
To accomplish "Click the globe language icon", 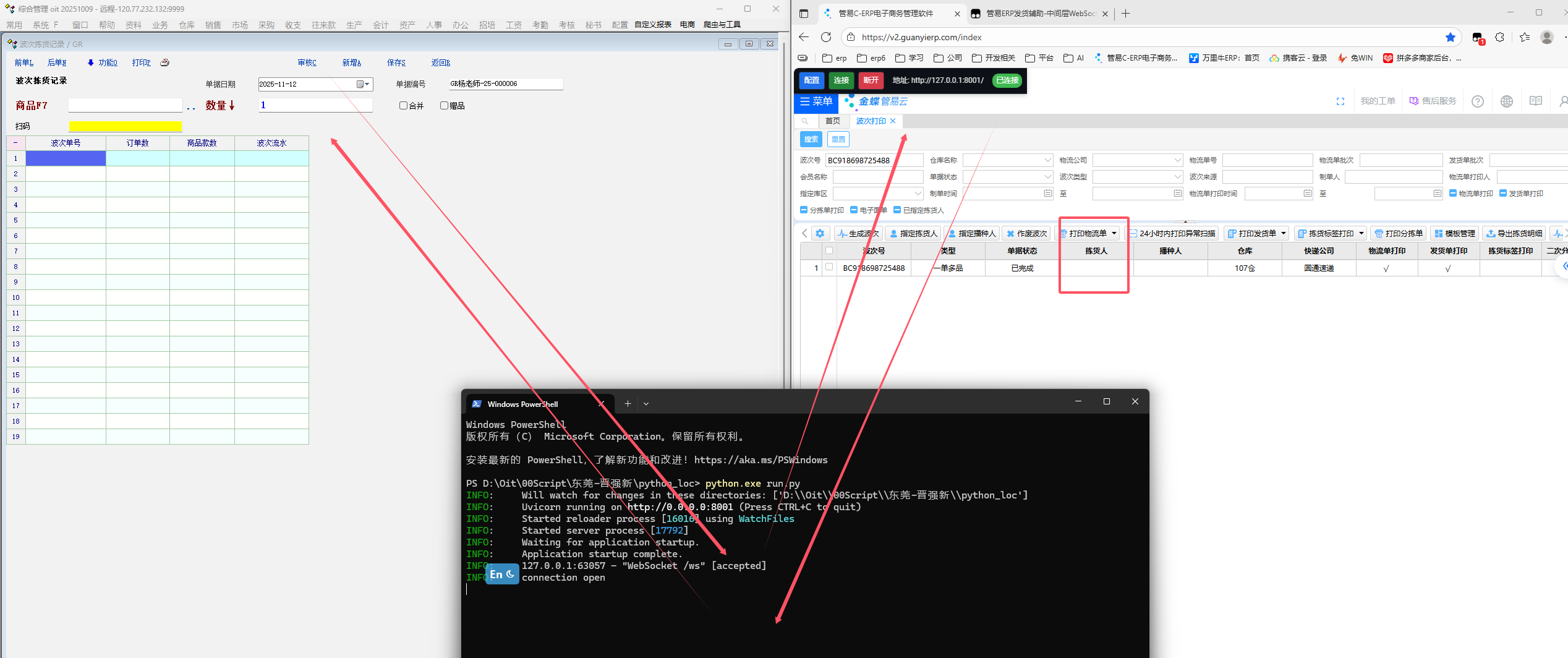I will pyautogui.click(x=1506, y=101).
